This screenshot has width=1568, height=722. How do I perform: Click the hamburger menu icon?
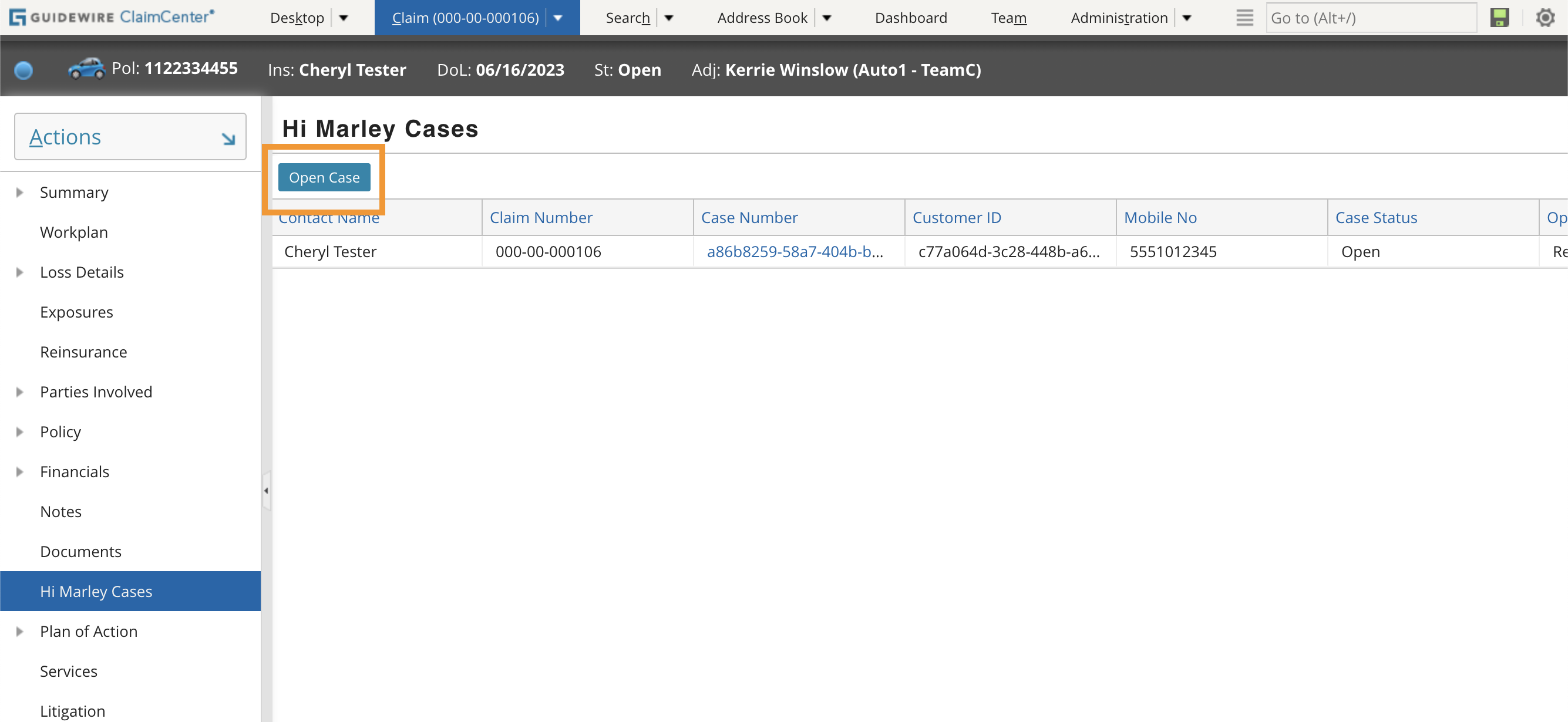pyautogui.click(x=1244, y=18)
